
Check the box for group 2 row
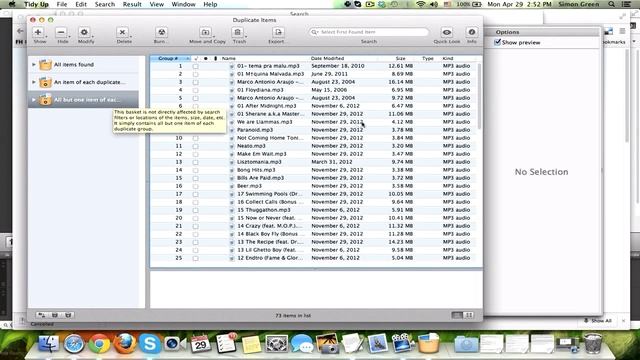tap(196, 74)
